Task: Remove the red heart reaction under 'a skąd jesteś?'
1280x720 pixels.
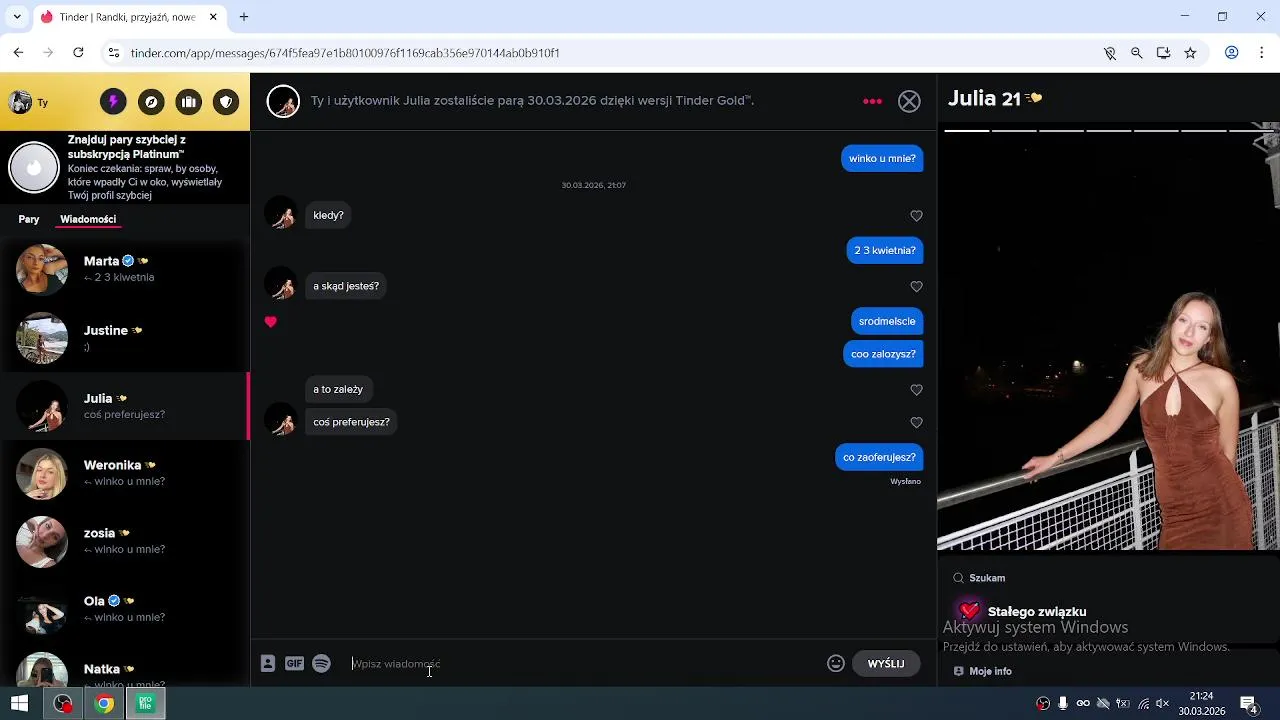Action: tap(270, 322)
